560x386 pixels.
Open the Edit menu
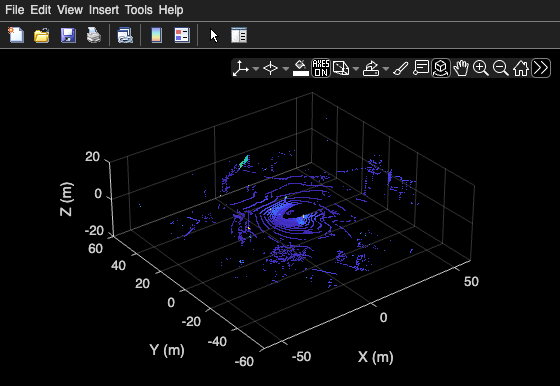[40, 10]
